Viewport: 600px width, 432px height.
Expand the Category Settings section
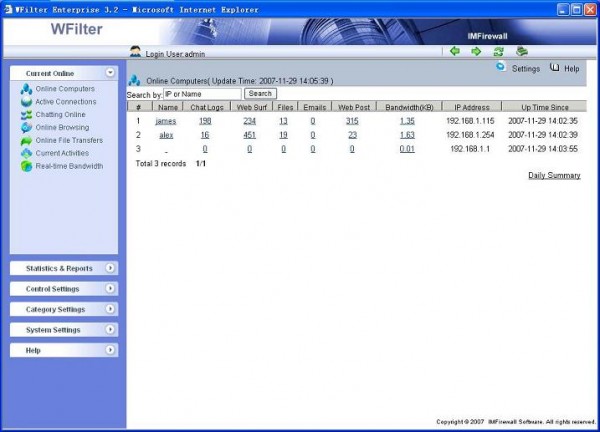109,310
